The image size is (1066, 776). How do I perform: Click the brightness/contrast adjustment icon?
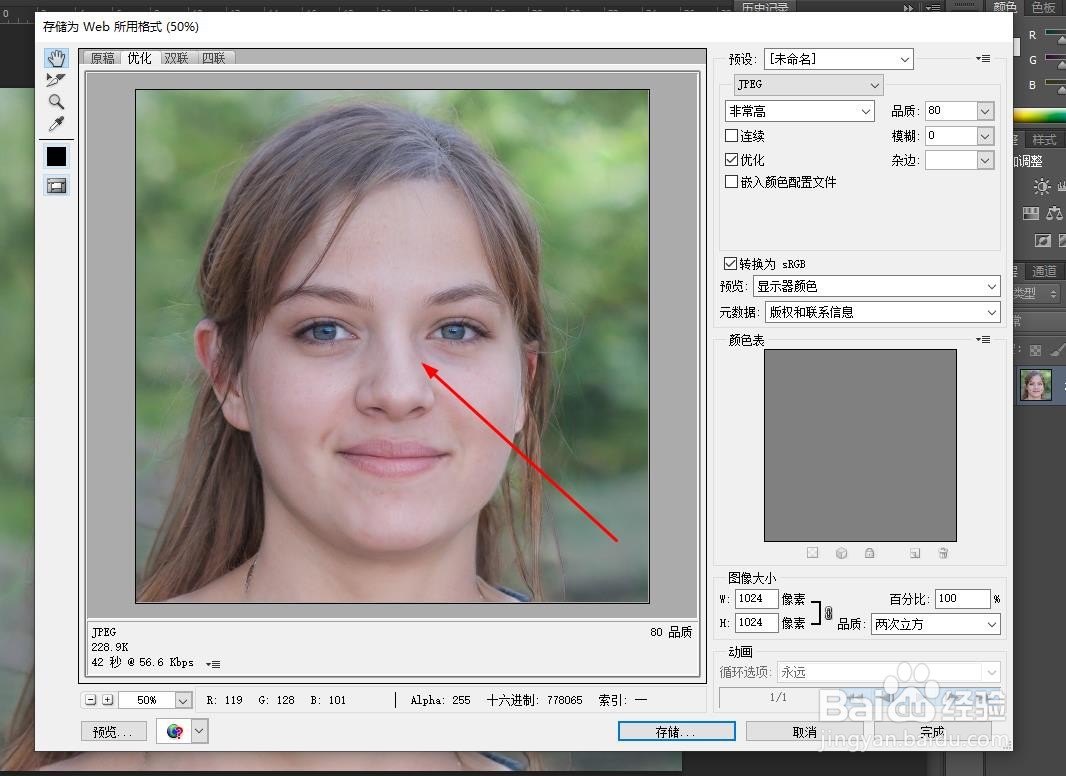point(1041,186)
